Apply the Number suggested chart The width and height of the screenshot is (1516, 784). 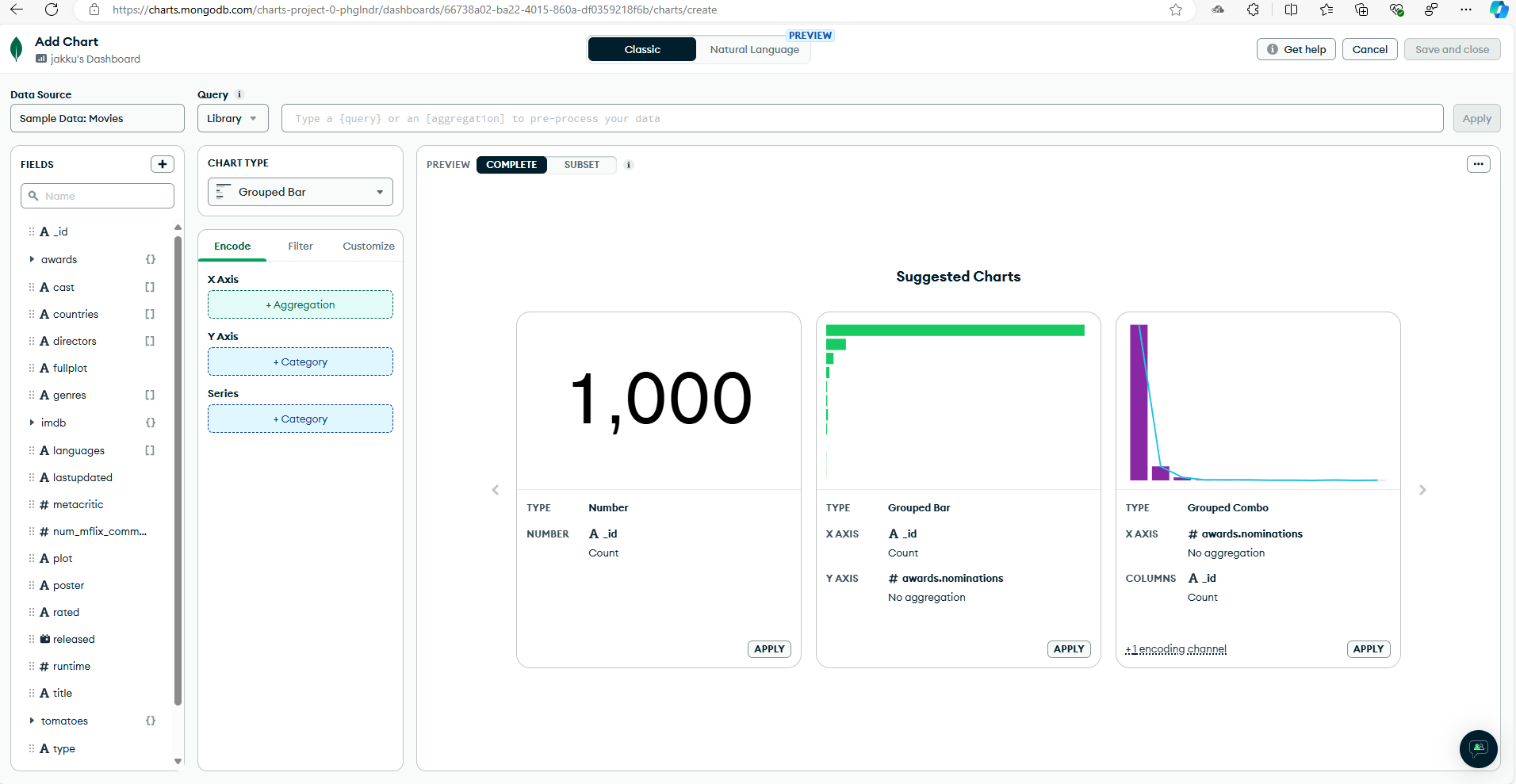(769, 648)
